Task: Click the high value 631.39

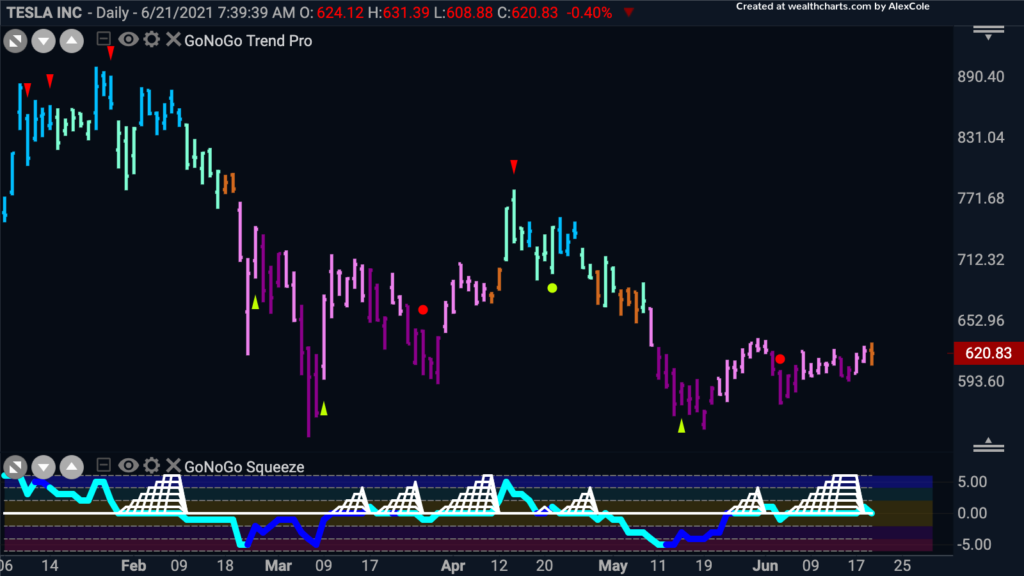Action: click(x=406, y=12)
